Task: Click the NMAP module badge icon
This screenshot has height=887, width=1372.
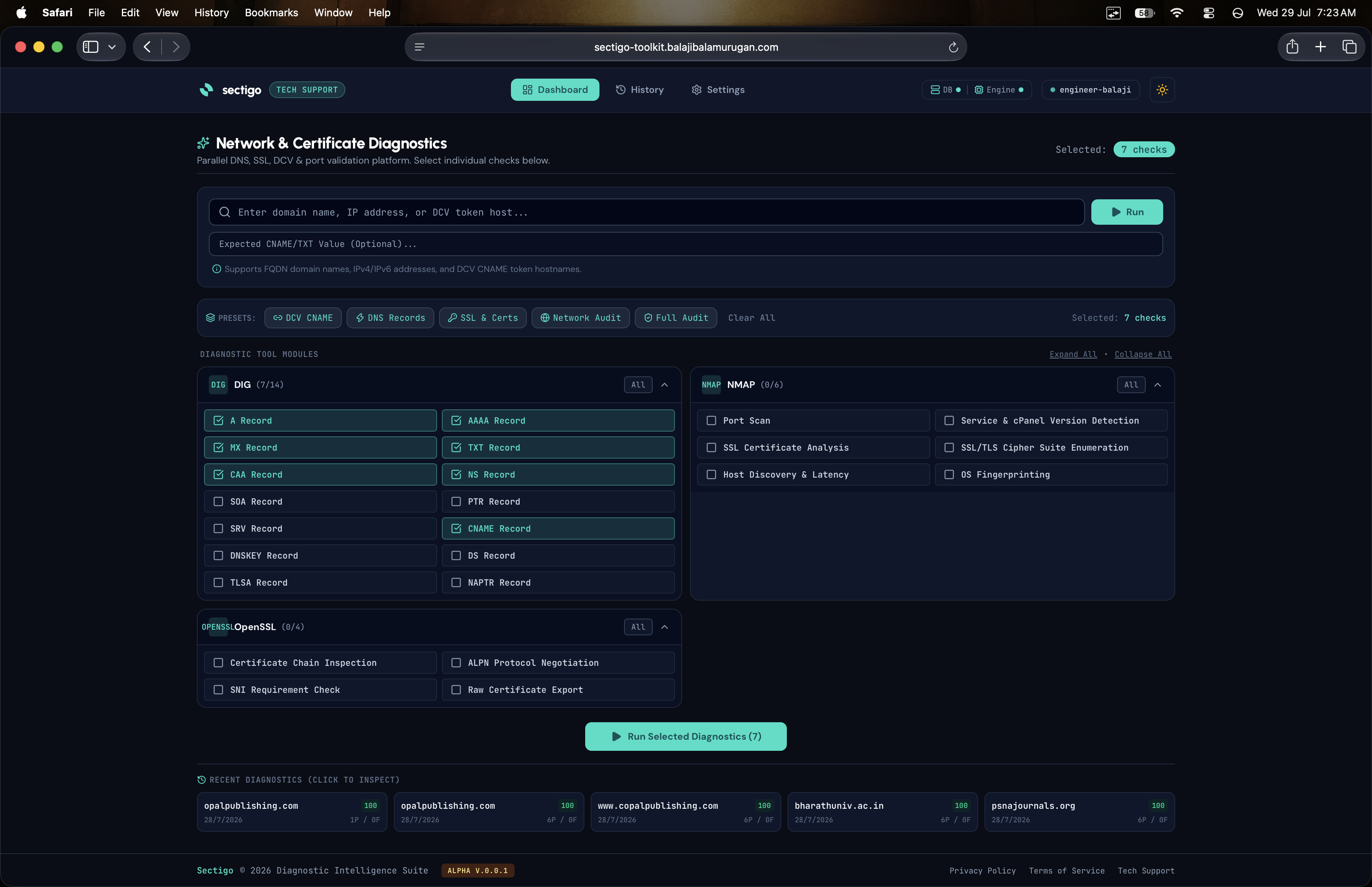Action: click(711, 385)
